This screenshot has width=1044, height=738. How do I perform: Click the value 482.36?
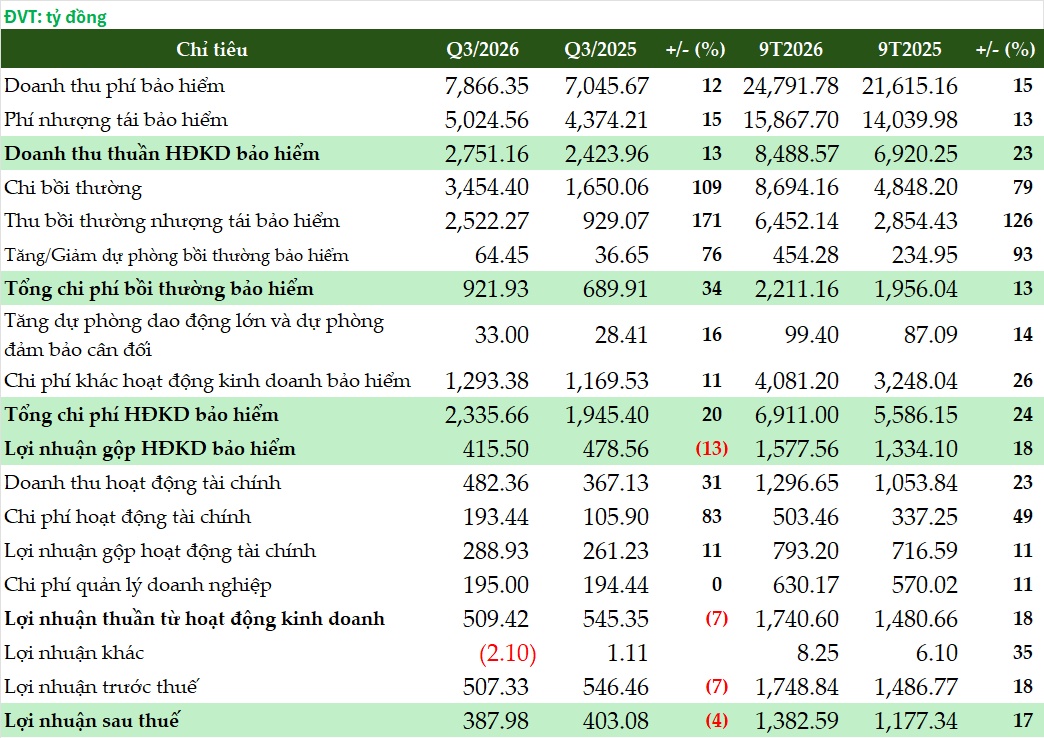495,483
